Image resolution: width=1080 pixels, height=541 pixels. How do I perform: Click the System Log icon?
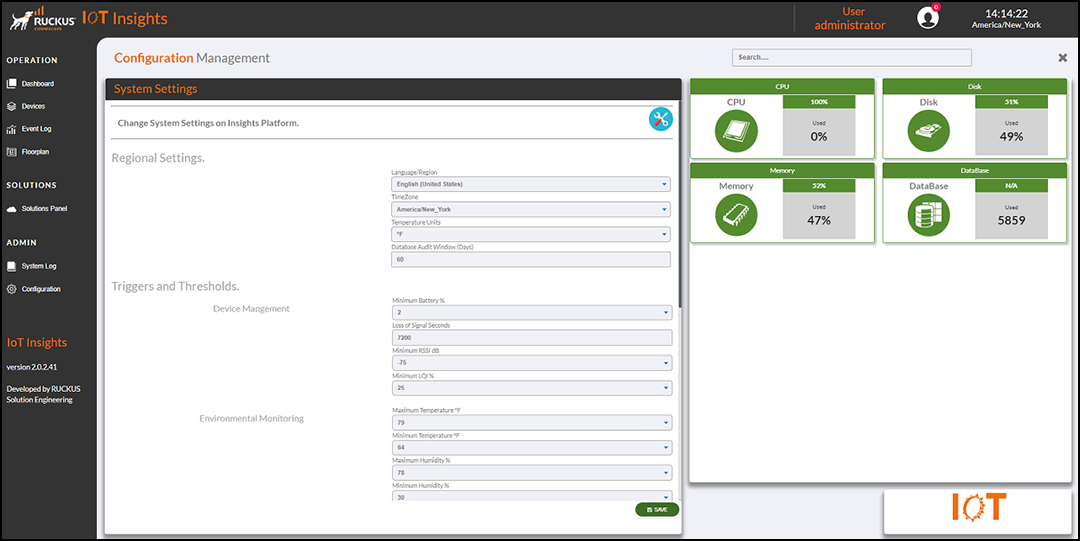pyautogui.click(x=11, y=266)
